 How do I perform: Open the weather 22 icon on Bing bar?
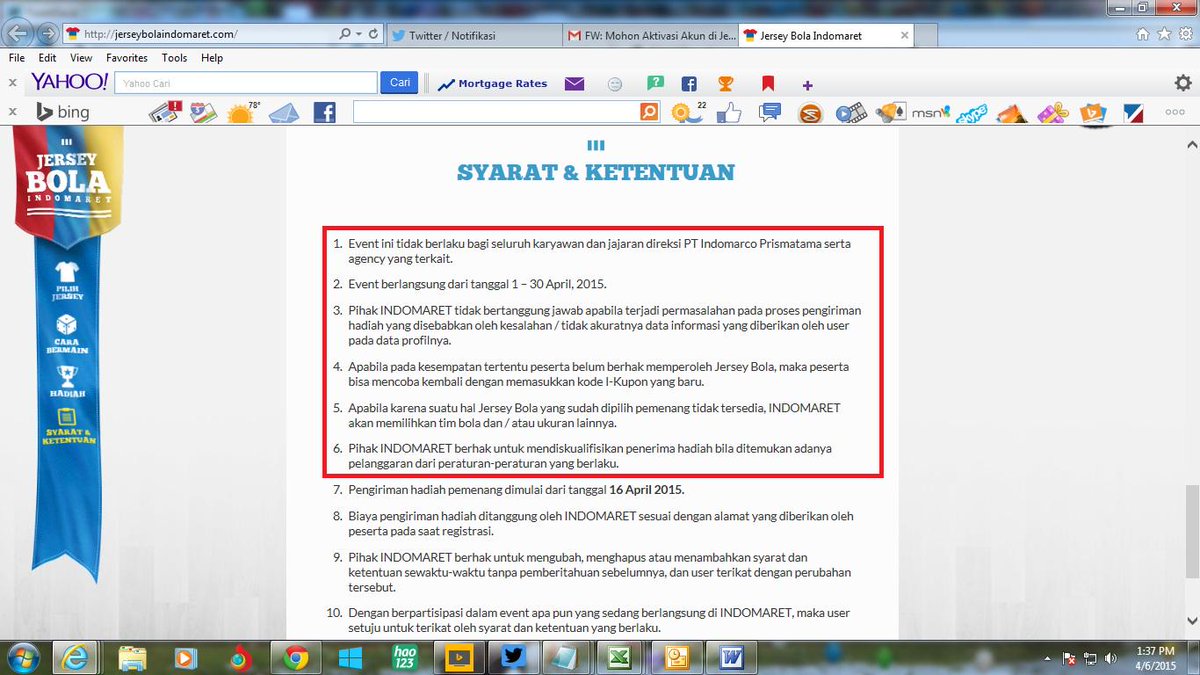click(688, 112)
